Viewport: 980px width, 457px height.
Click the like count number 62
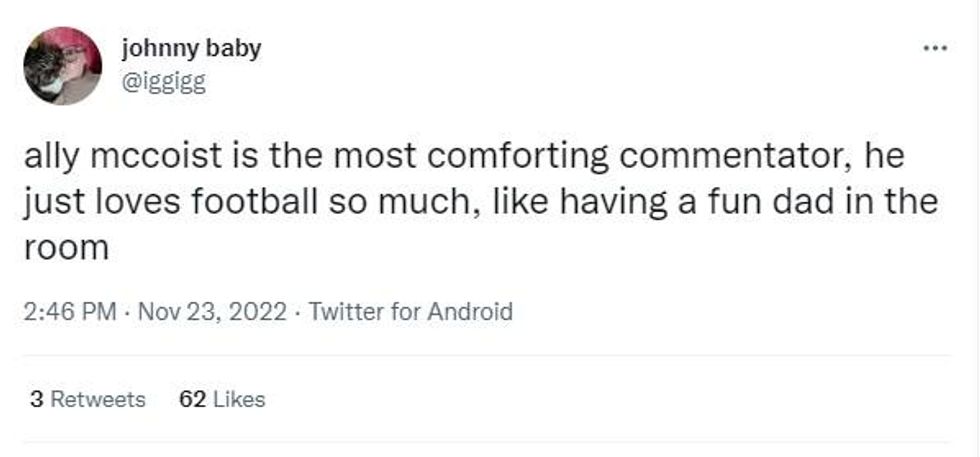tap(192, 399)
